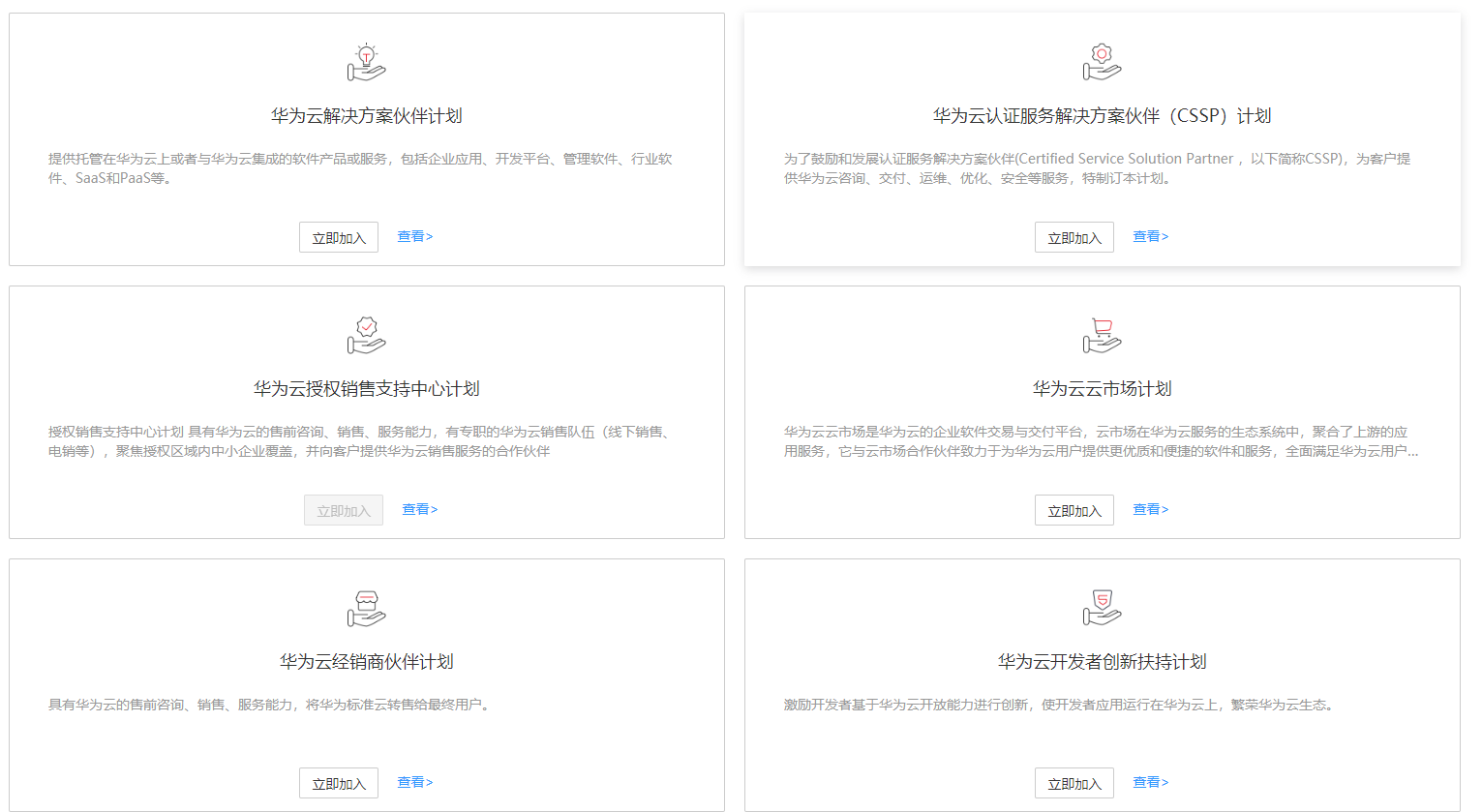Join 华为云开发者创新扶持计划 with 立即加入
Screen dimensions: 1482x812
[x=1074, y=783]
